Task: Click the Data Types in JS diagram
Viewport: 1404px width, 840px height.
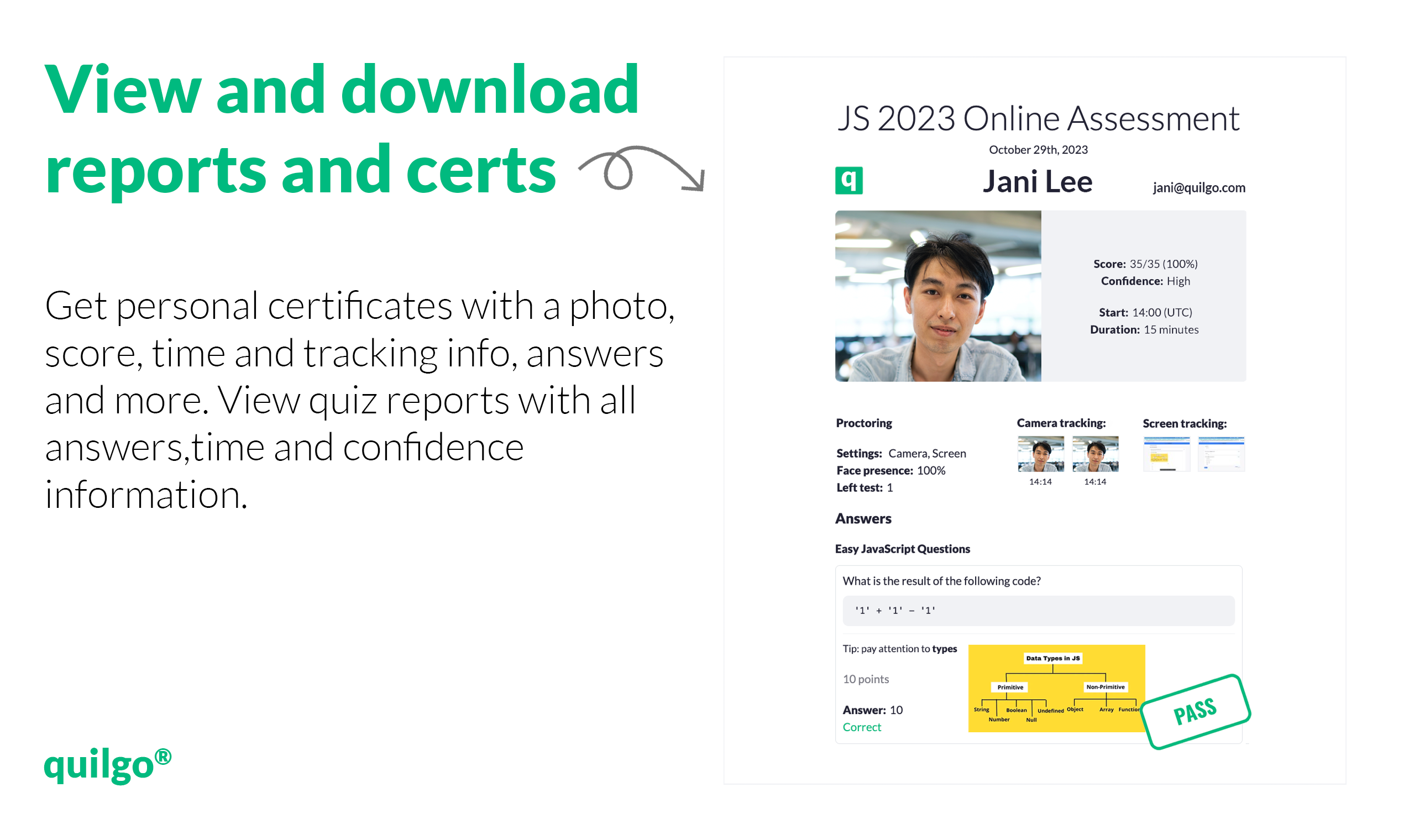Action: click(x=1056, y=688)
